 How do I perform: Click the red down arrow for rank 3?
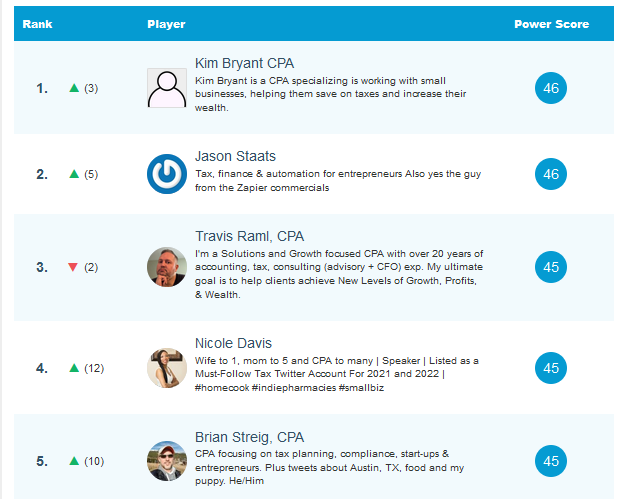pyautogui.click(x=73, y=267)
